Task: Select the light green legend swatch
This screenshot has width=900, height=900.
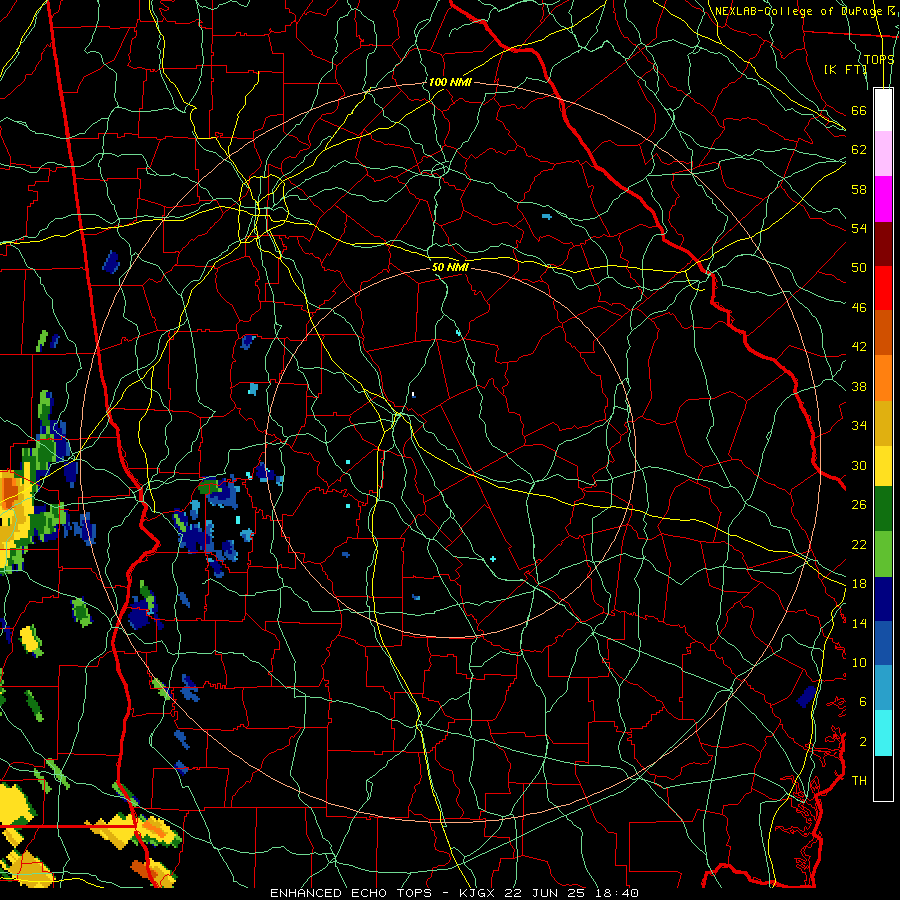Action: [883, 554]
